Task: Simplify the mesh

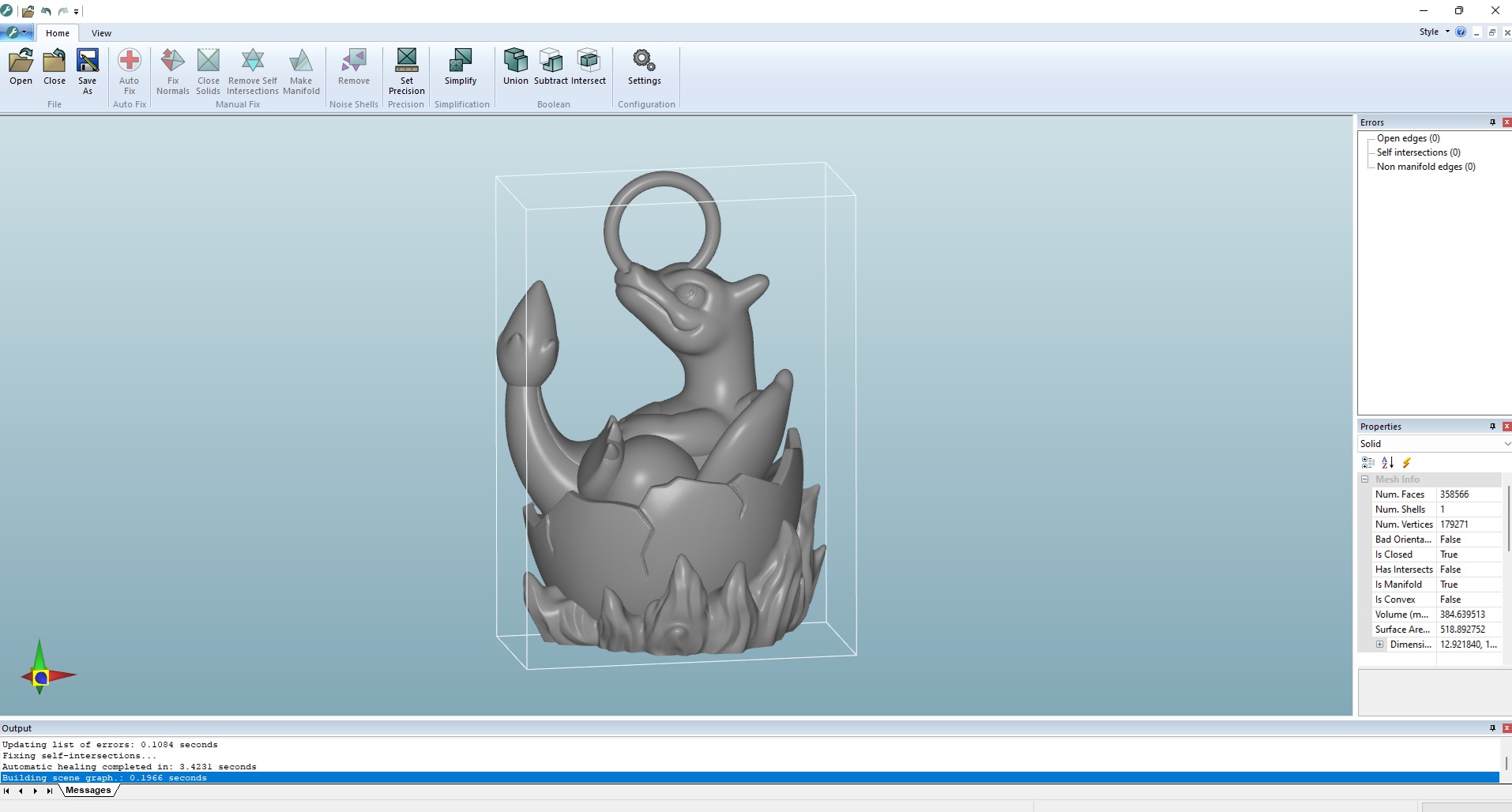Action: (x=461, y=67)
